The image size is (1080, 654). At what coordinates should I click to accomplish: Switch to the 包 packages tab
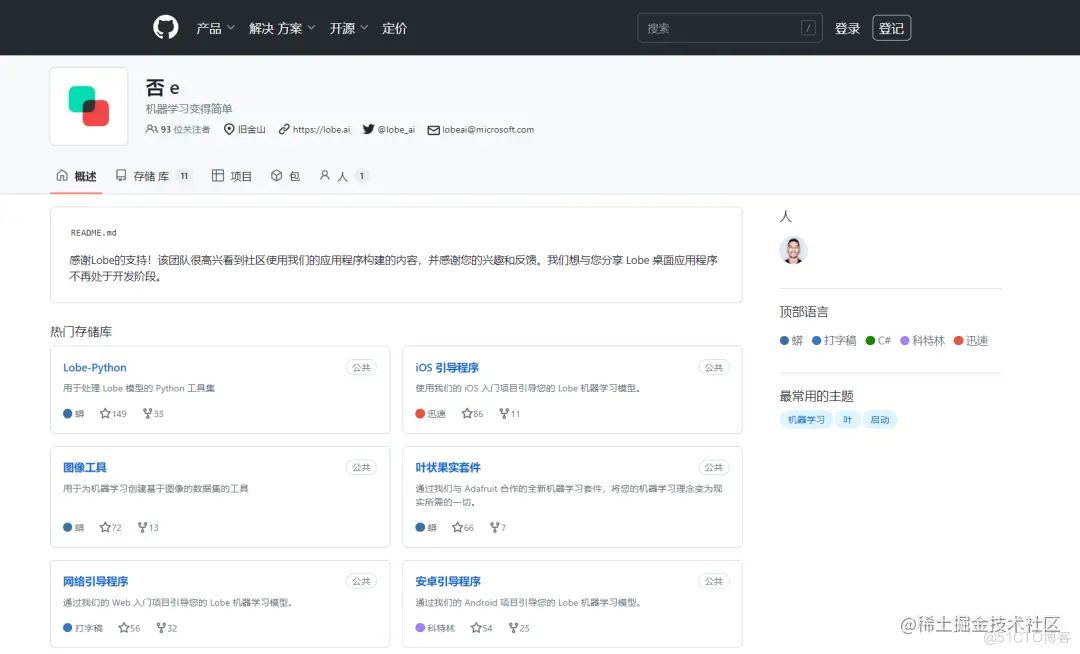pos(285,176)
